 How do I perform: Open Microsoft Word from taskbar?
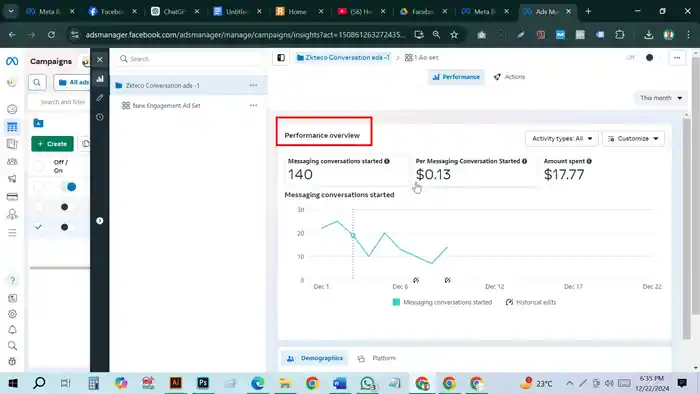point(339,383)
